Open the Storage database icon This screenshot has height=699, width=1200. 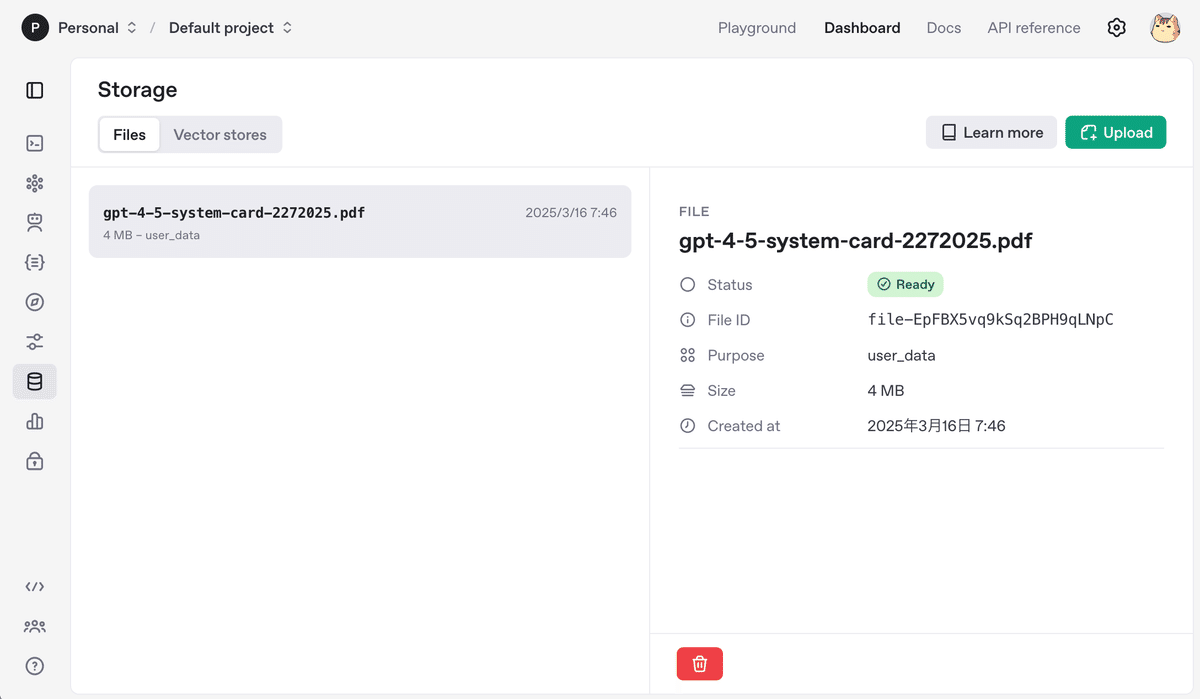(x=34, y=381)
